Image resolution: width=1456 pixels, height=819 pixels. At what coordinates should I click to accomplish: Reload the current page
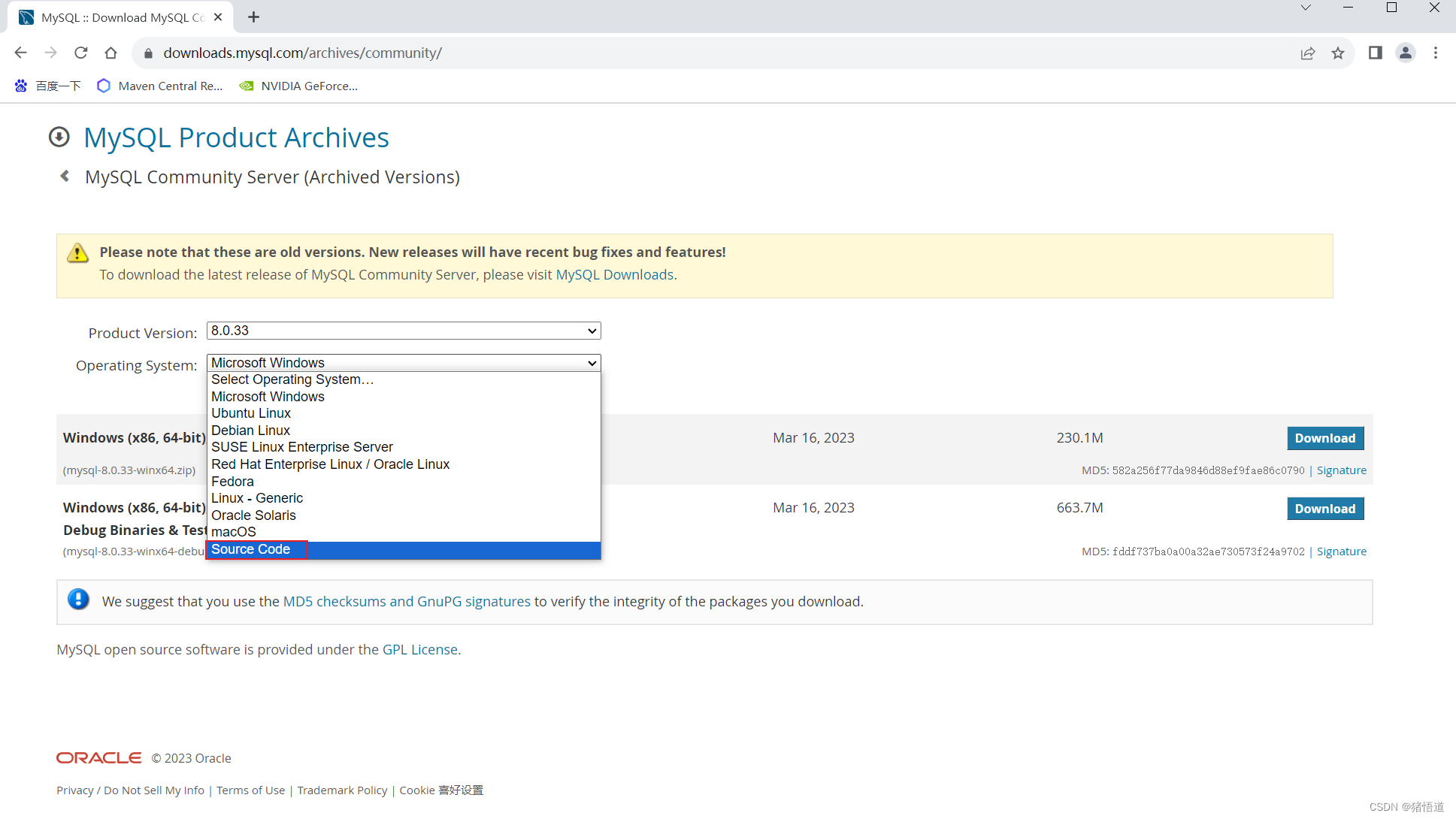coord(81,53)
